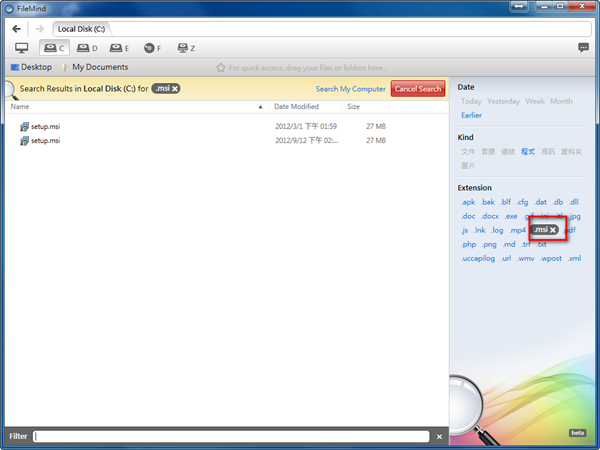Filter by .blf extension

coord(505,202)
